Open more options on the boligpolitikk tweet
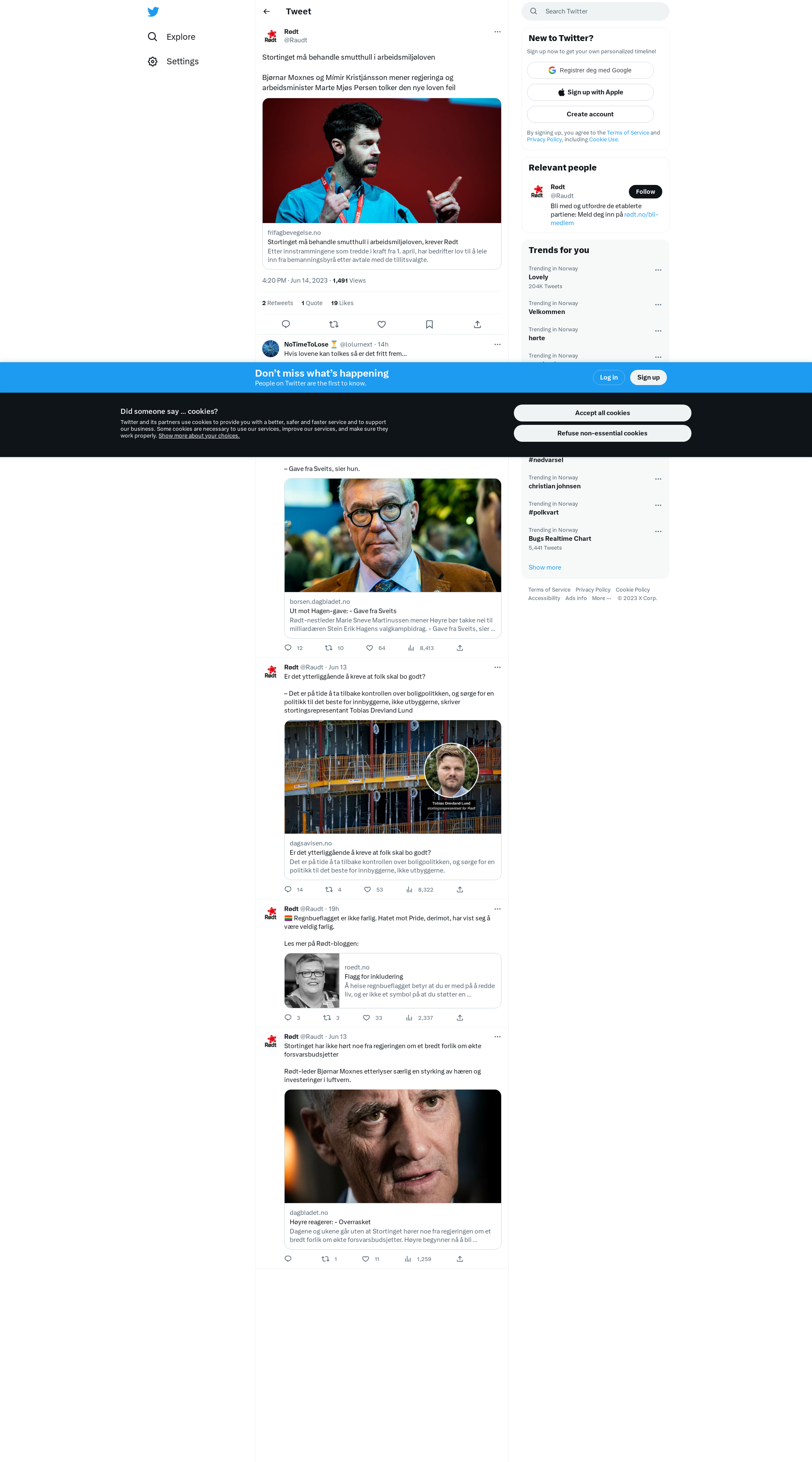812x1462 pixels. pos(497,667)
